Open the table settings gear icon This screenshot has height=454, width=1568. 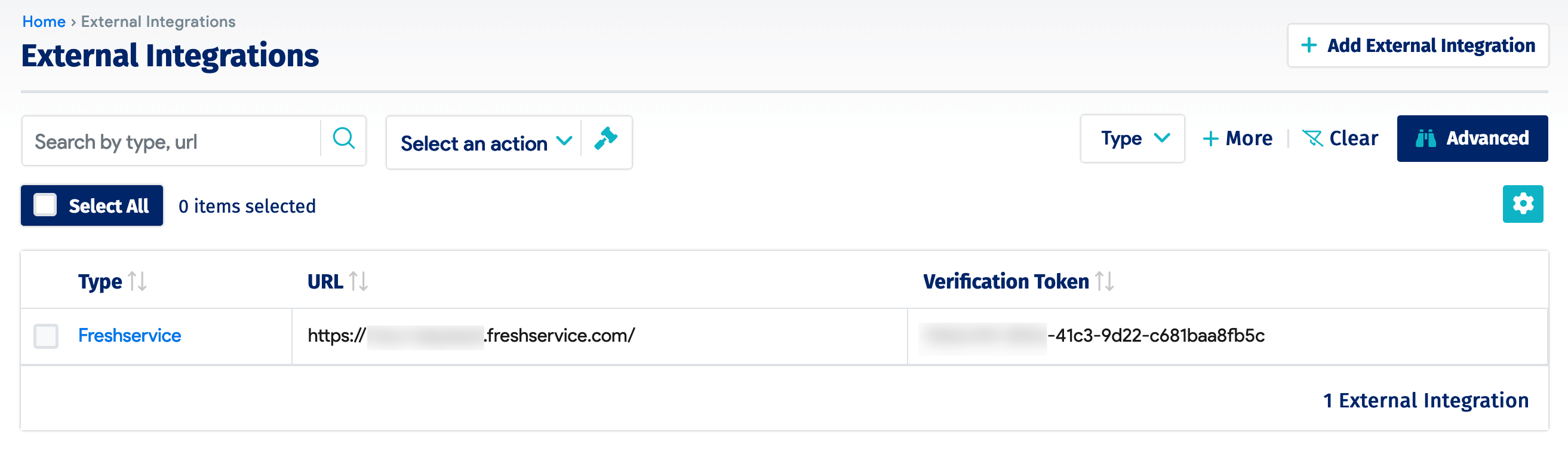tap(1523, 204)
